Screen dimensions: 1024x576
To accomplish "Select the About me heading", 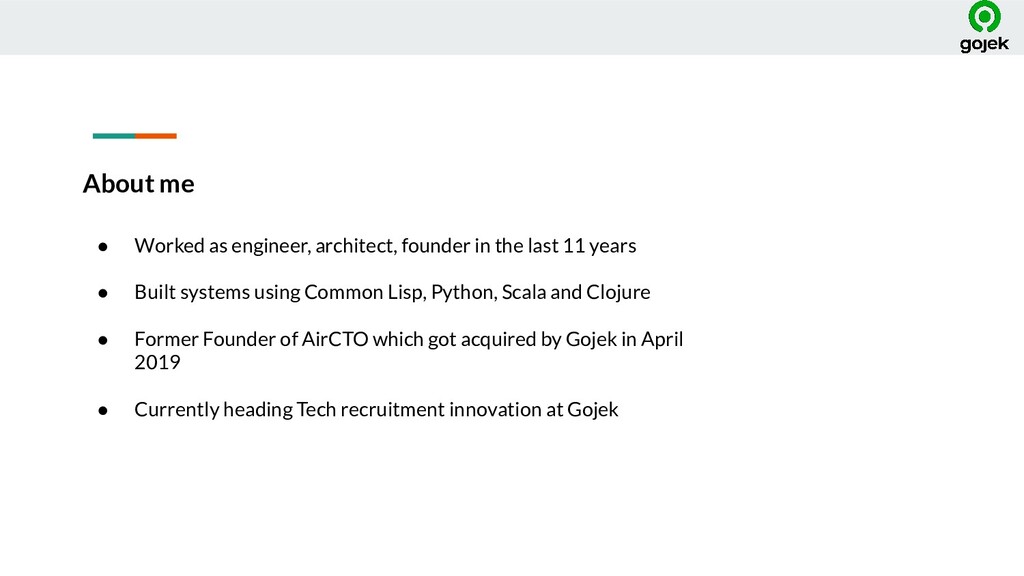I will point(138,184).
